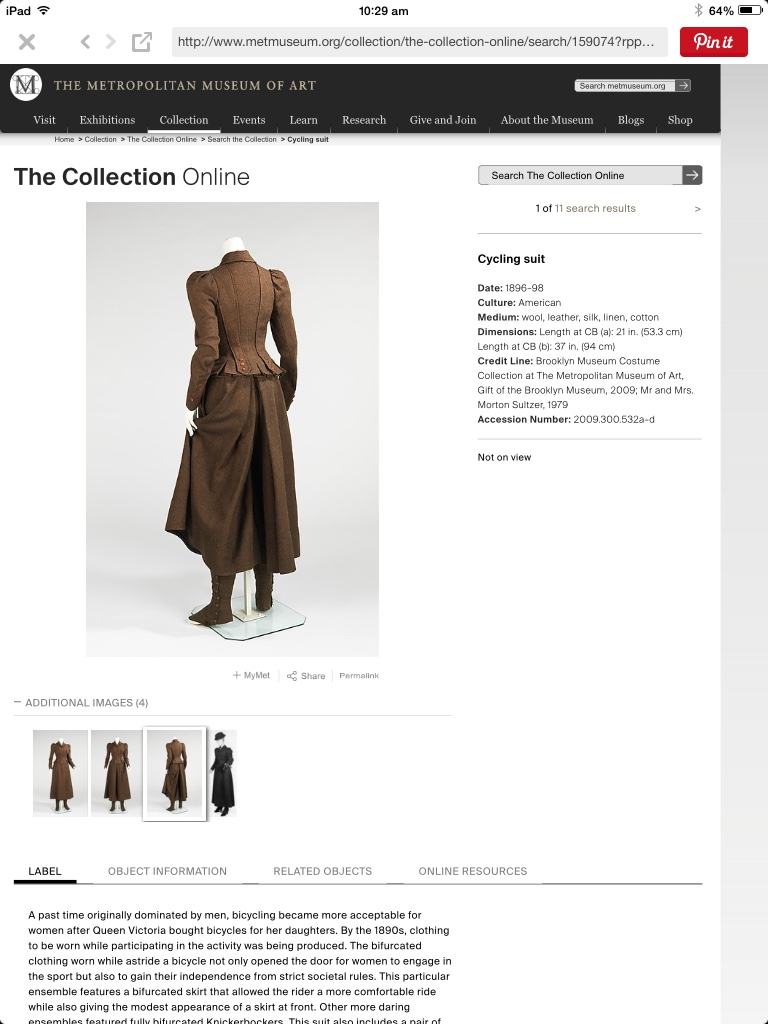
Task: Click the Met Museum logo
Action: (26, 85)
